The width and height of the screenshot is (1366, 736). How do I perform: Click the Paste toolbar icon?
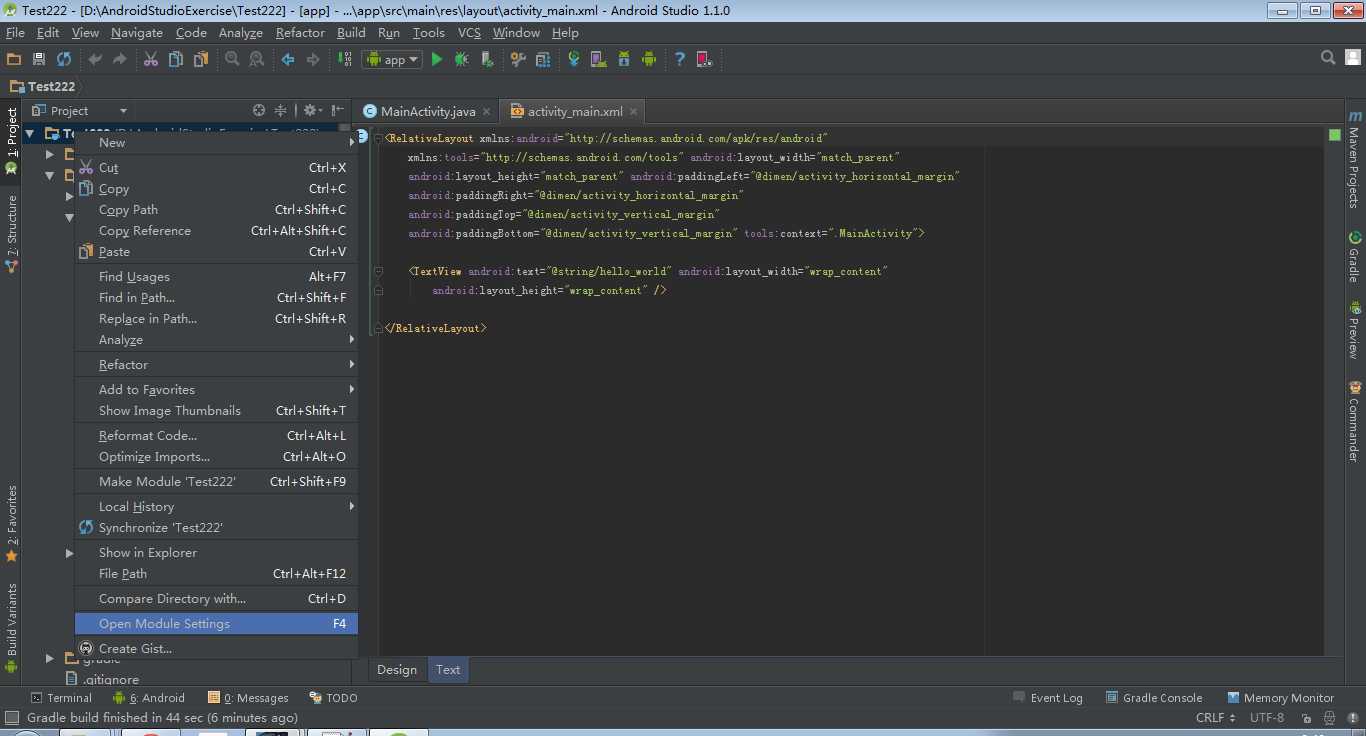pyautogui.click(x=201, y=59)
